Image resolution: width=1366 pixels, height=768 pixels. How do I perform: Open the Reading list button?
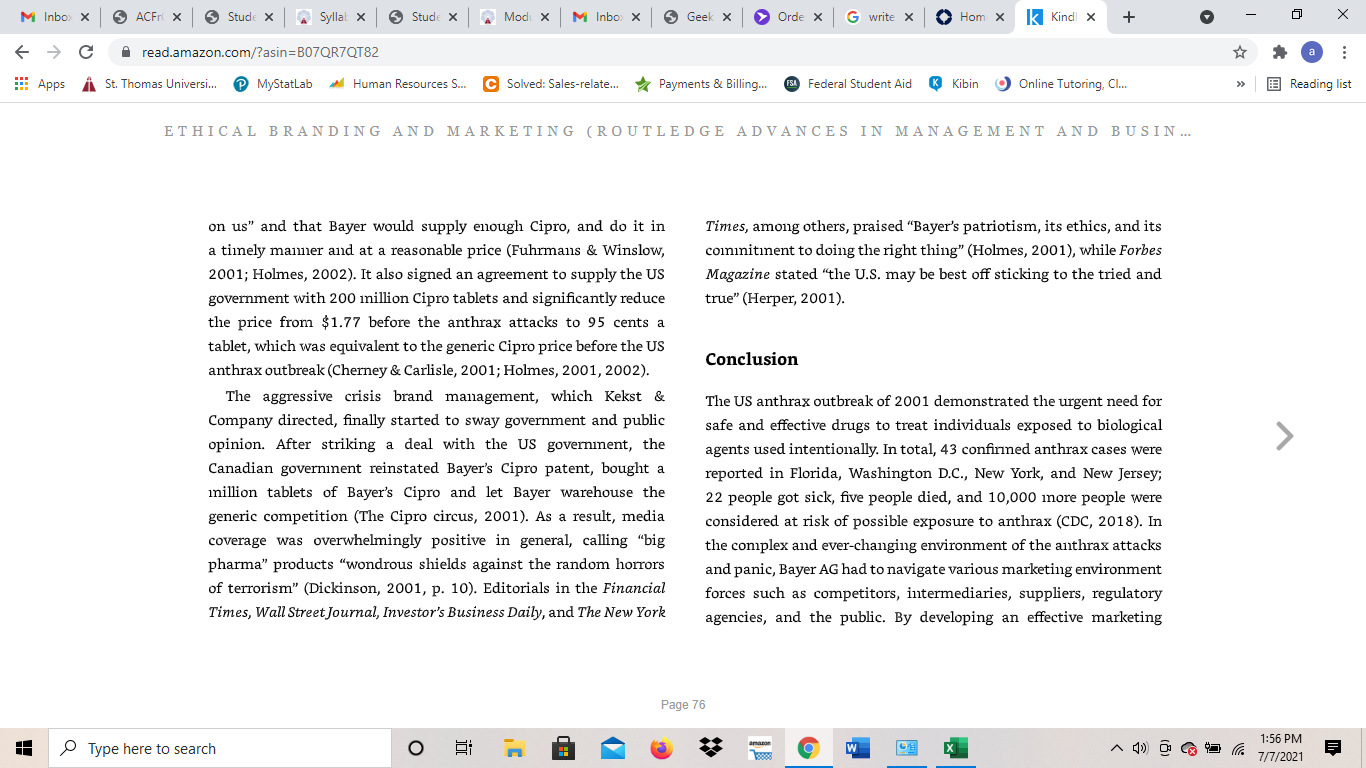coord(1309,84)
